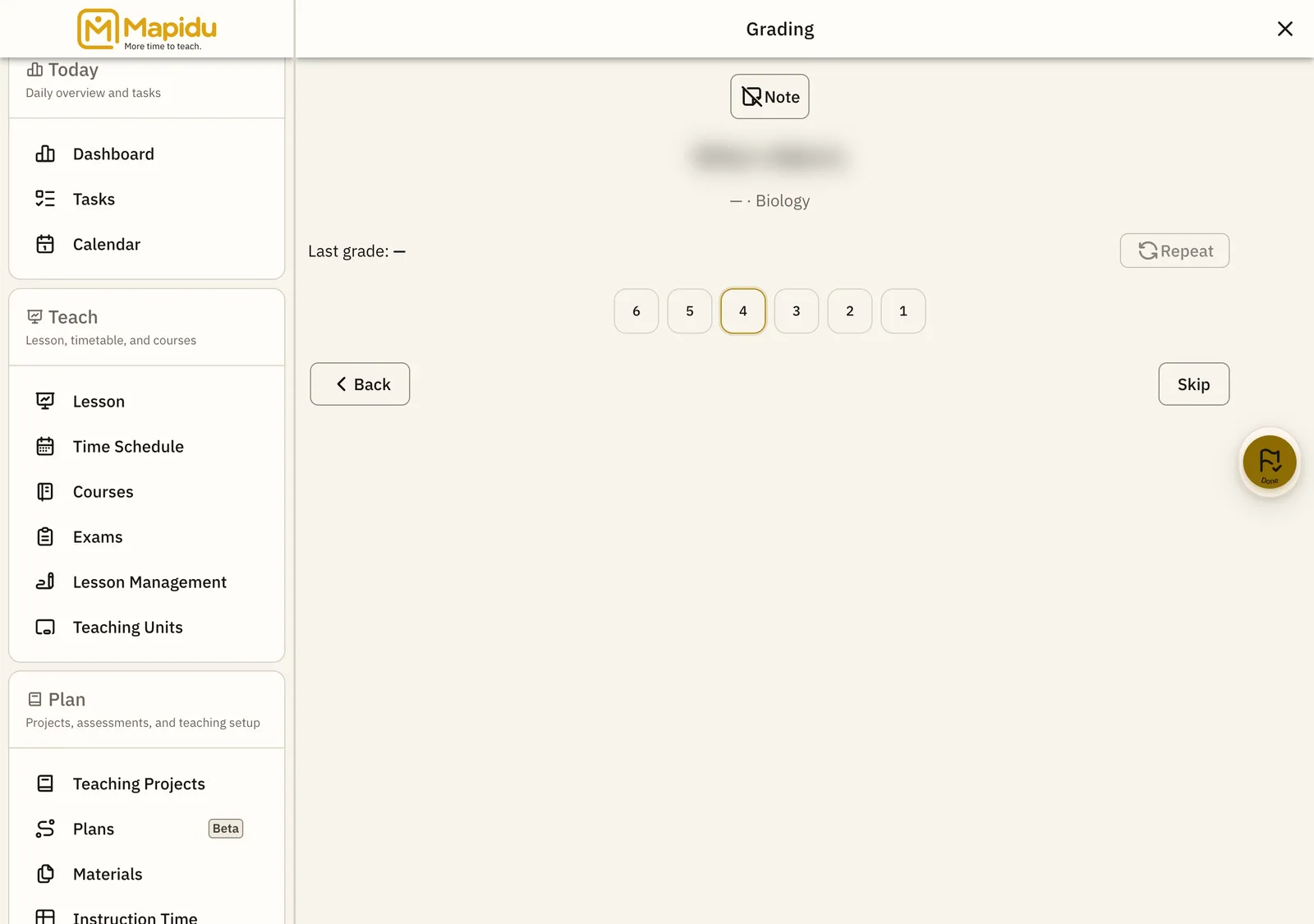
Task: Click the Time Schedule calendar icon
Action: (45, 446)
